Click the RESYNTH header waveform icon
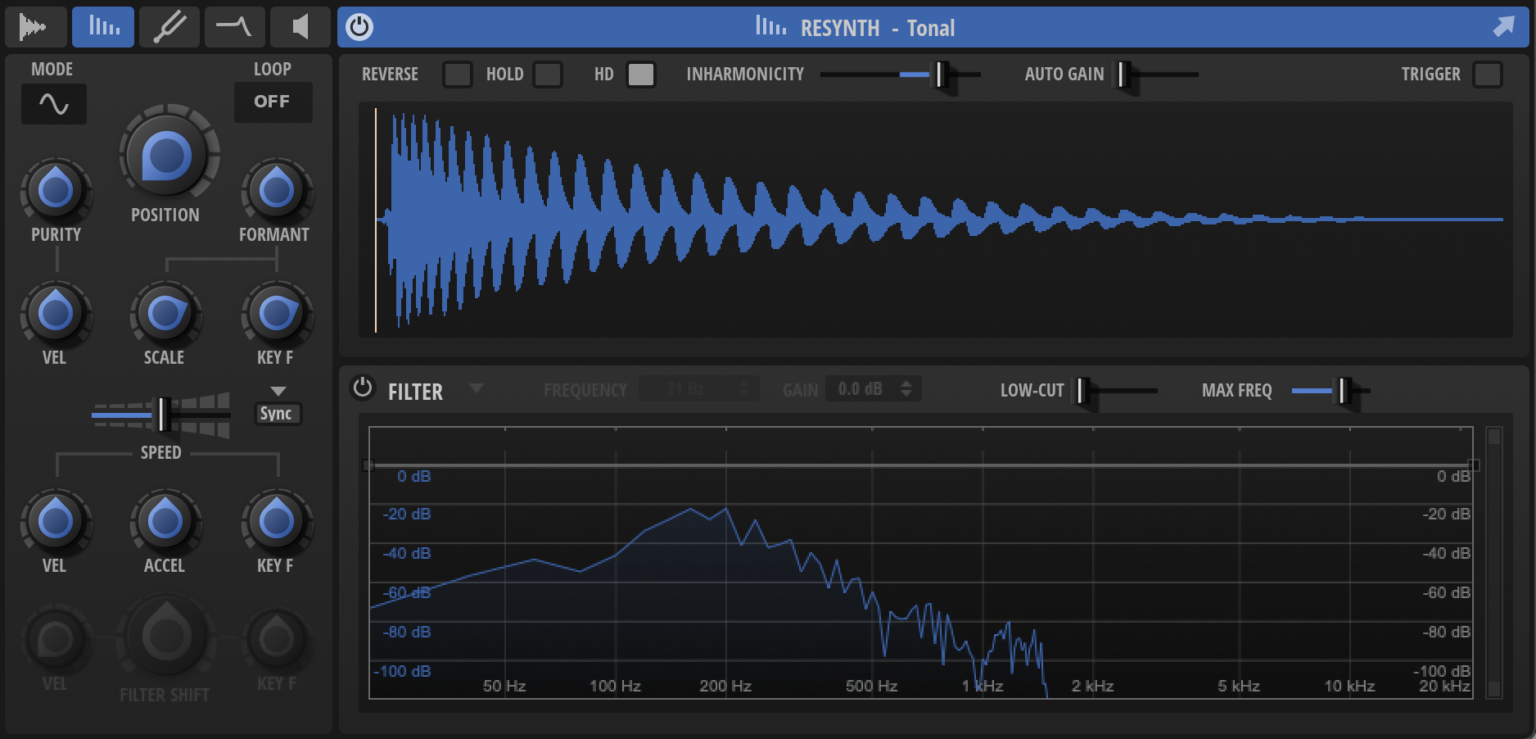Viewport: 1536px width, 739px height. pyautogui.click(x=770, y=27)
